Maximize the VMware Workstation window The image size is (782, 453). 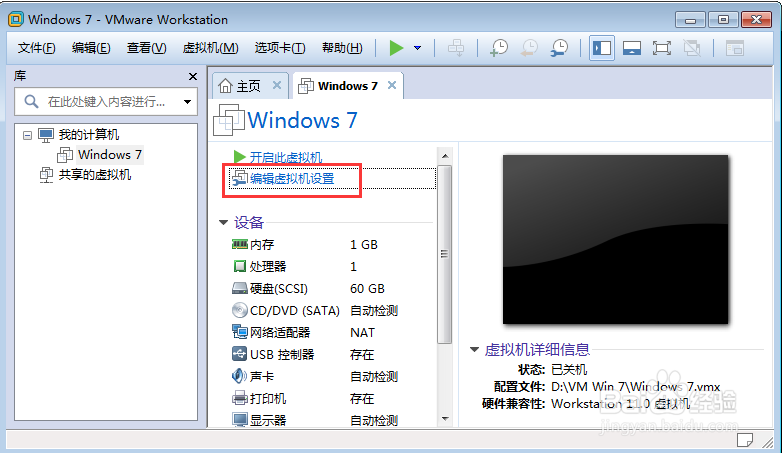pyautogui.click(x=723, y=20)
